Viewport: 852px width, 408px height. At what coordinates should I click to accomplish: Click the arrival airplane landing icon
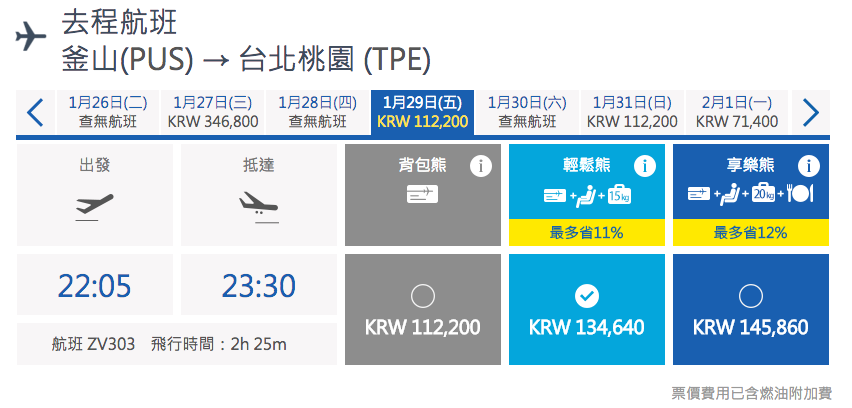259,207
